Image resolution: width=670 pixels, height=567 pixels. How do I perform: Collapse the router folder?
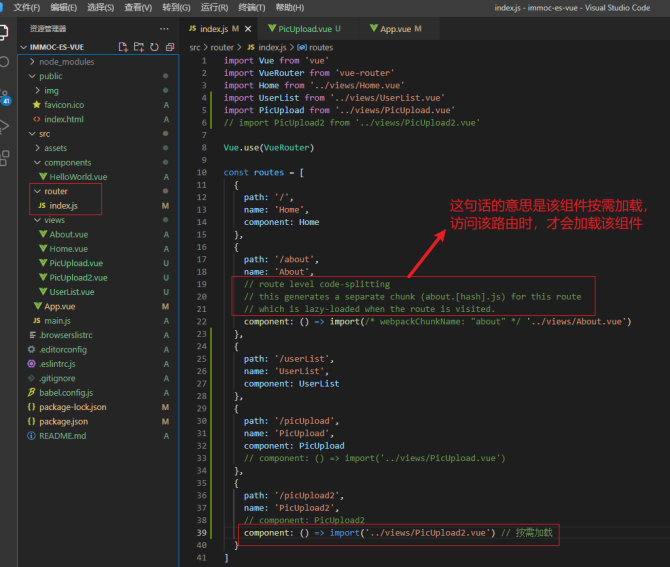37,191
